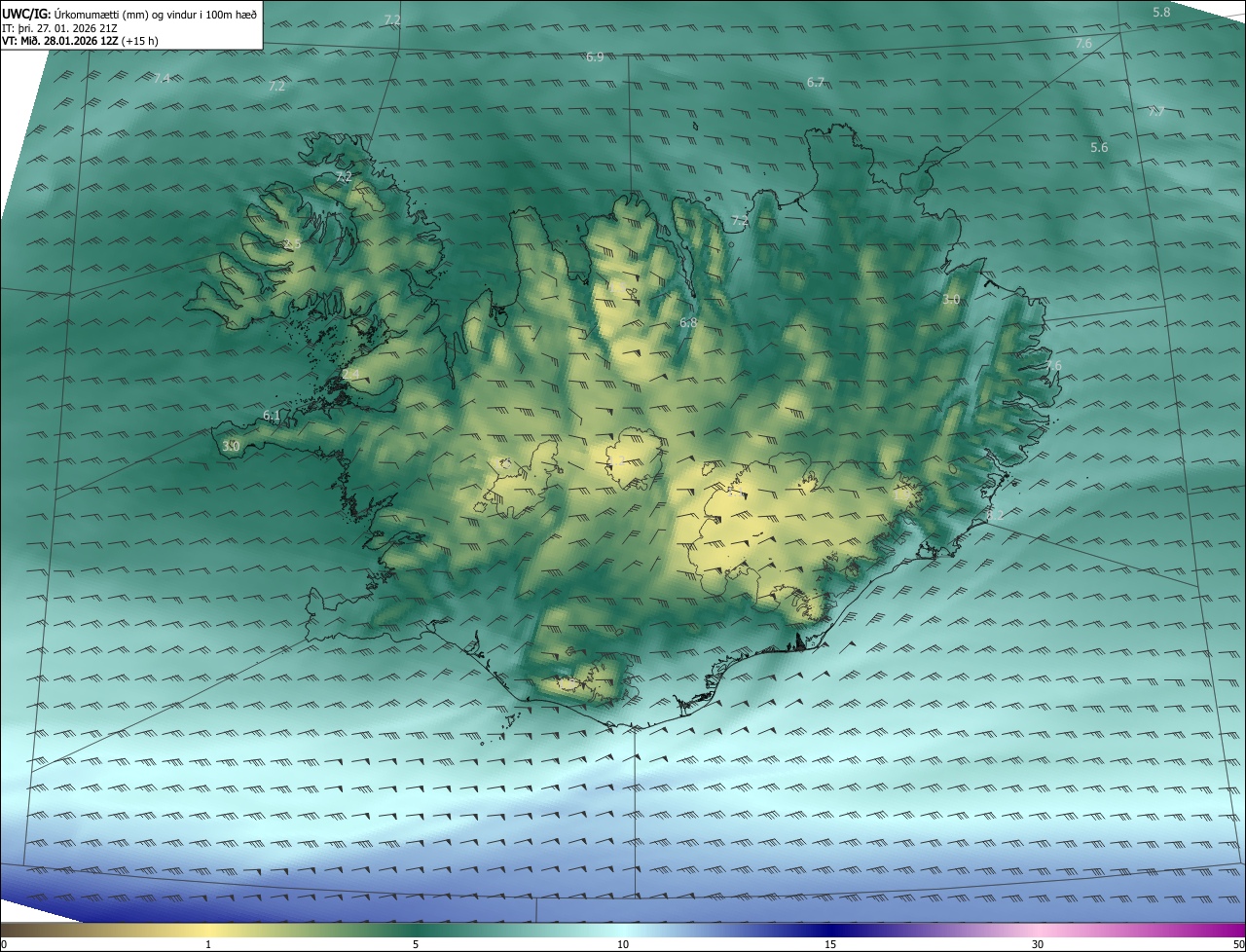The height and width of the screenshot is (952, 1246).
Task: Click the color scale label 30
Action: pyautogui.click(x=1038, y=944)
